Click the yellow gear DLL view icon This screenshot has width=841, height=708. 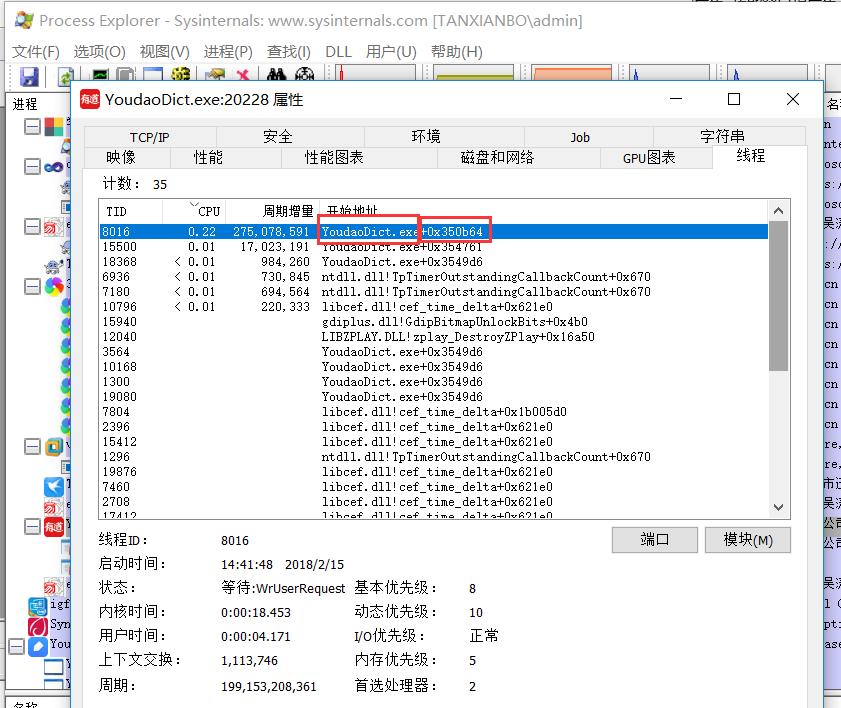point(180,75)
